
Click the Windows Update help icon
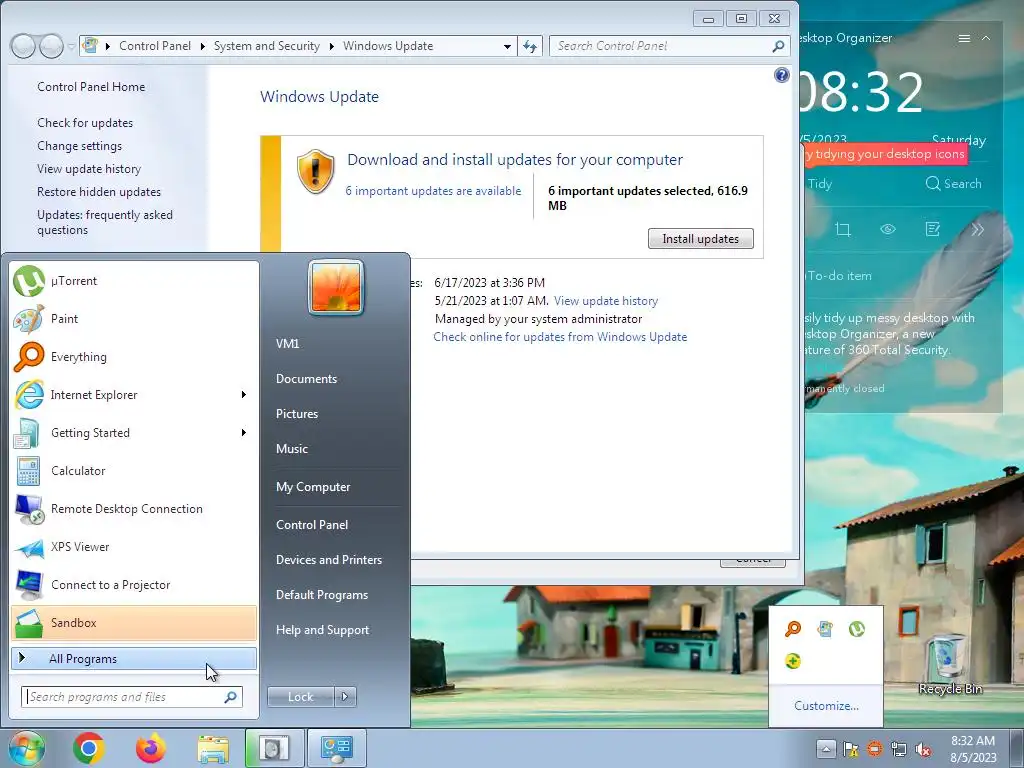click(782, 75)
